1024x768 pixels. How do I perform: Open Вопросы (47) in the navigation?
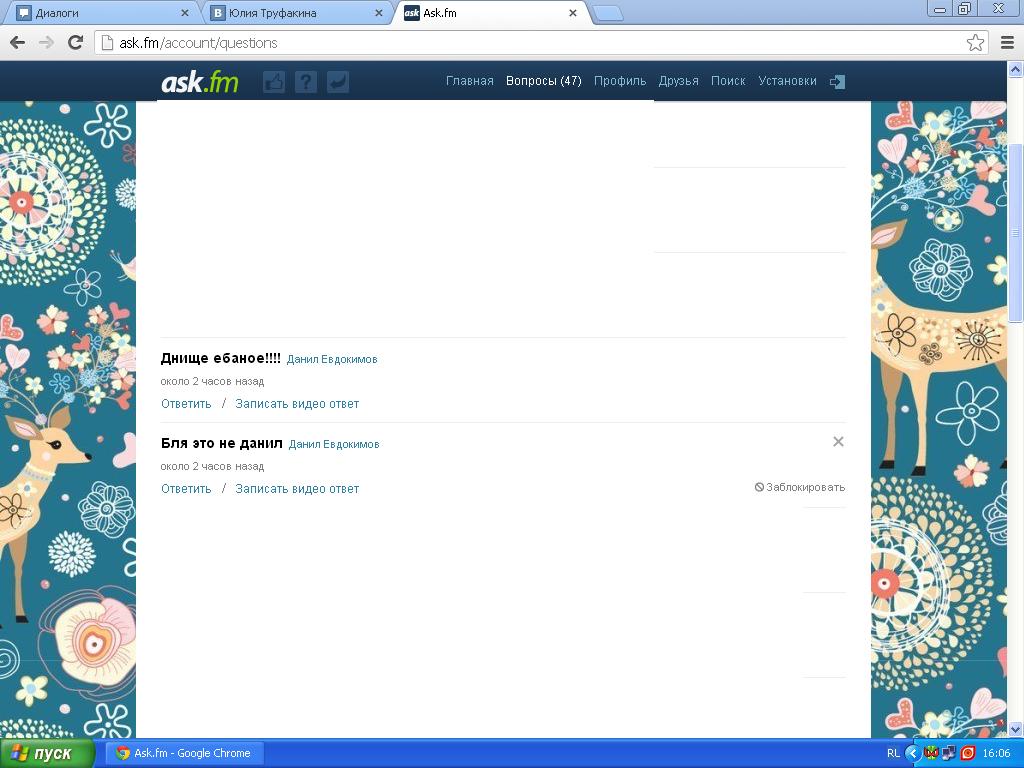point(543,81)
